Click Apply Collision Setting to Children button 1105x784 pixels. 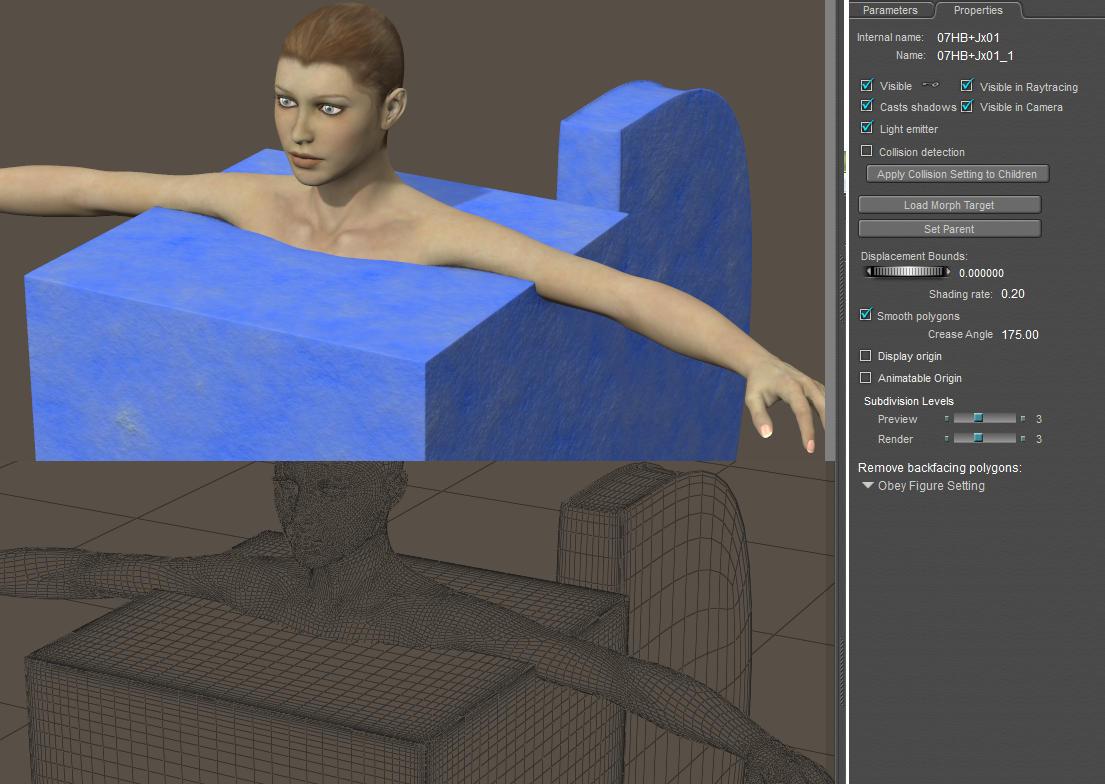957,174
